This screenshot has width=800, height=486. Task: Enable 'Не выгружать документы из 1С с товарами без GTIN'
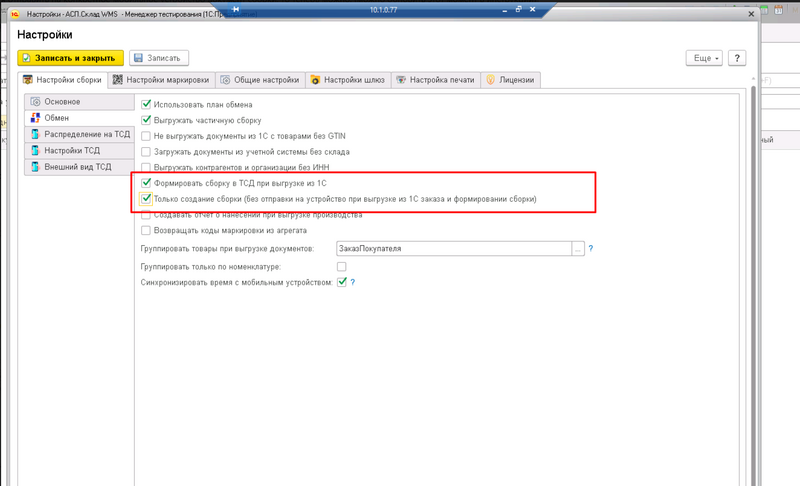click(x=146, y=136)
